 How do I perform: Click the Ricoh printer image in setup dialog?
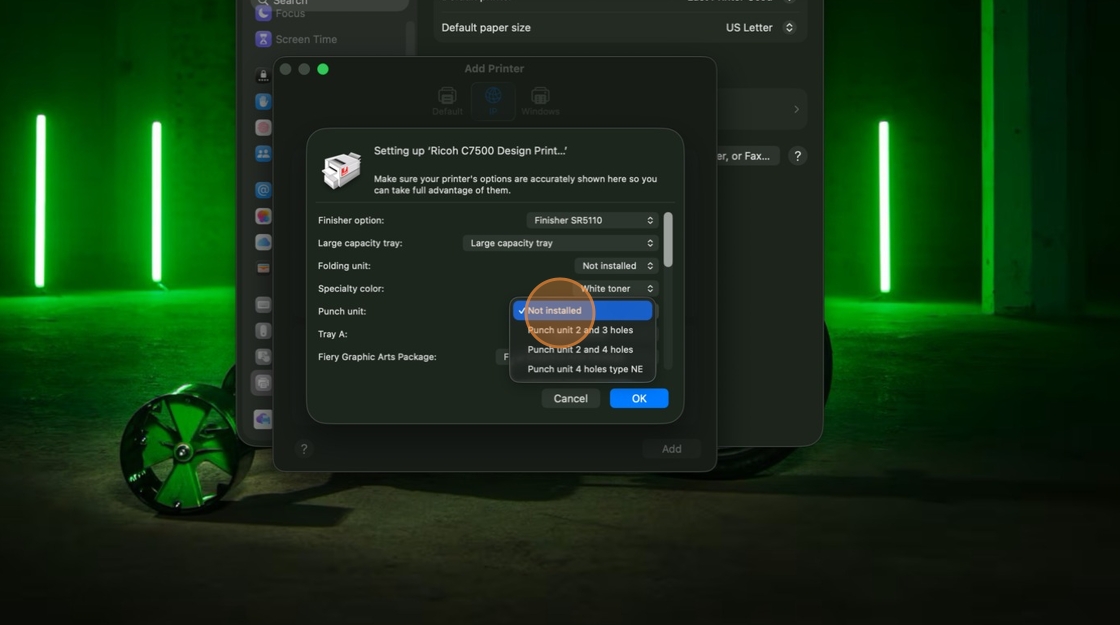(x=341, y=170)
